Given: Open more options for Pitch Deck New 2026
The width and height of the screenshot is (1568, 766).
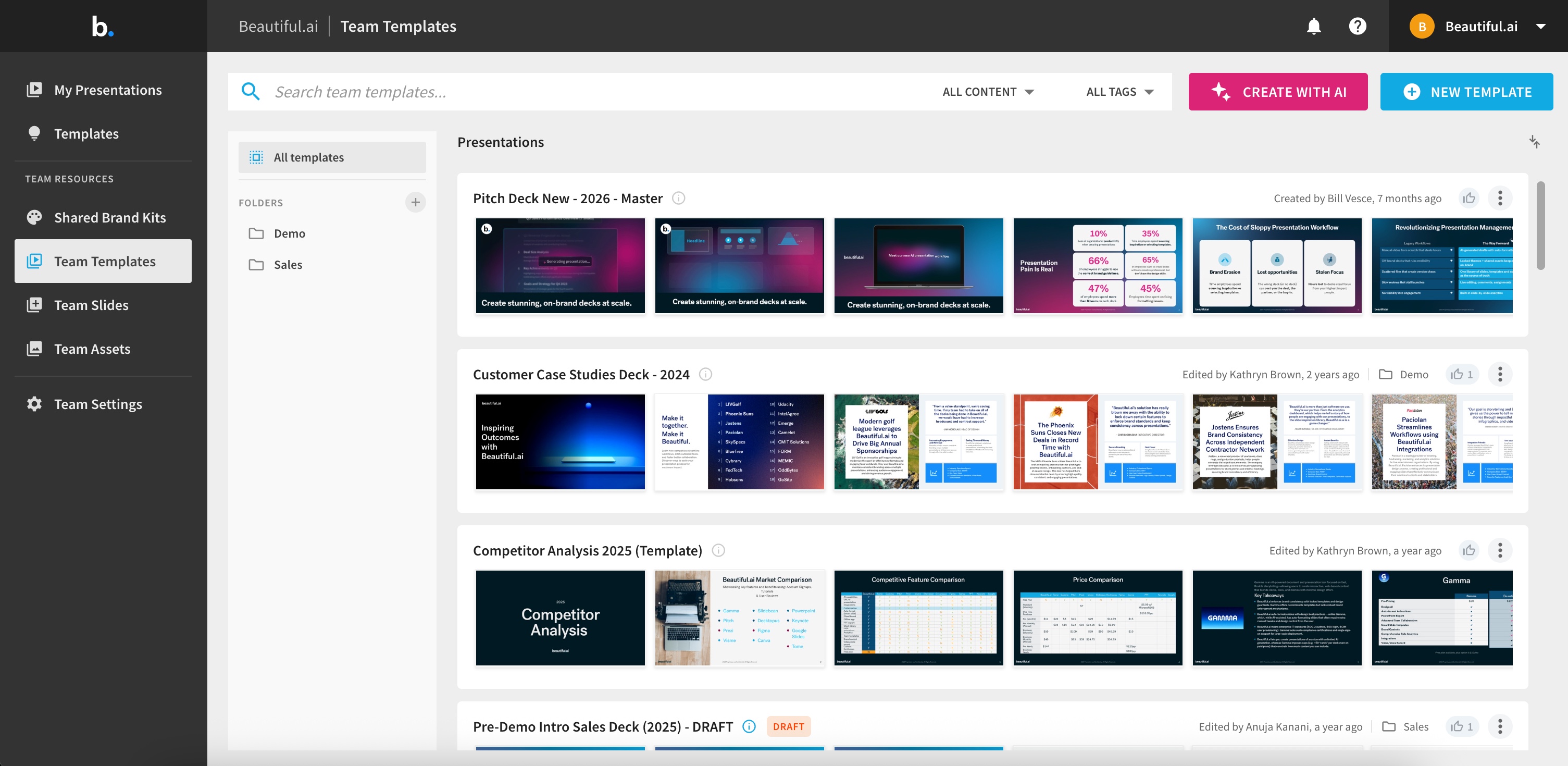Looking at the screenshot, I should [x=1500, y=199].
